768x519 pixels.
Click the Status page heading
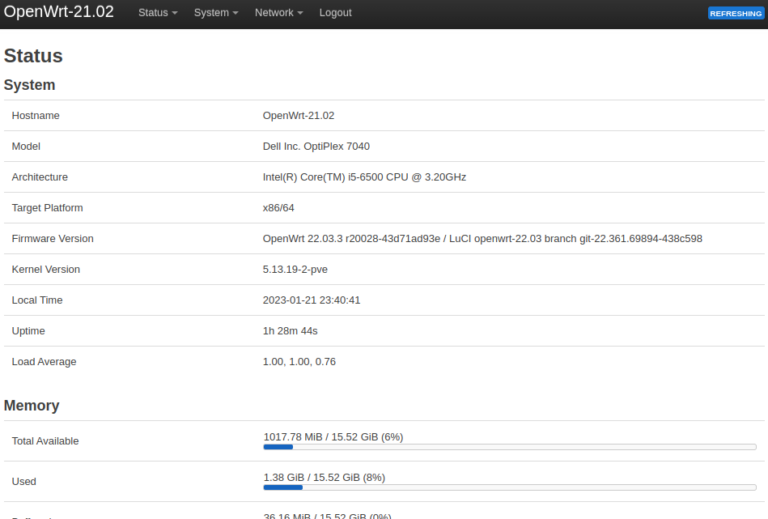(33, 56)
